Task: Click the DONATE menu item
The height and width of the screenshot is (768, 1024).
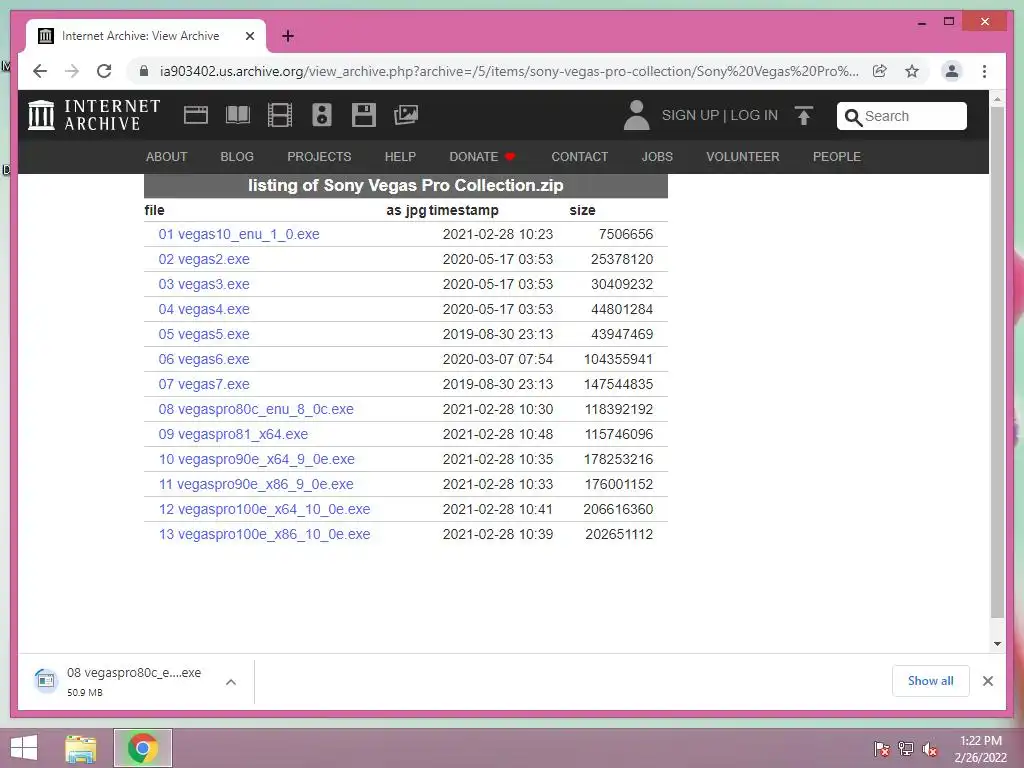Action: tap(483, 157)
